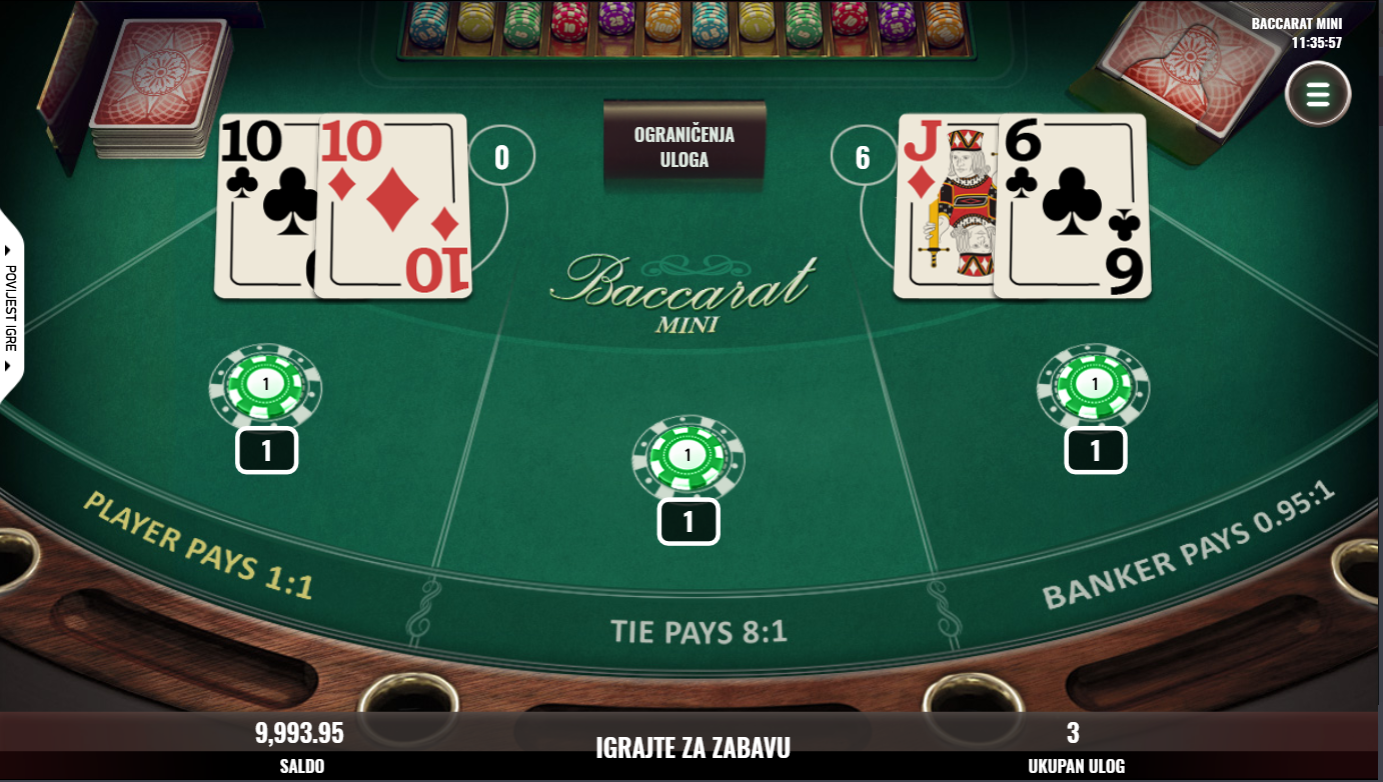Viewport: 1383px width, 782px height.
Task: Click the green chip on Player bet
Action: (x=265, y=385)
